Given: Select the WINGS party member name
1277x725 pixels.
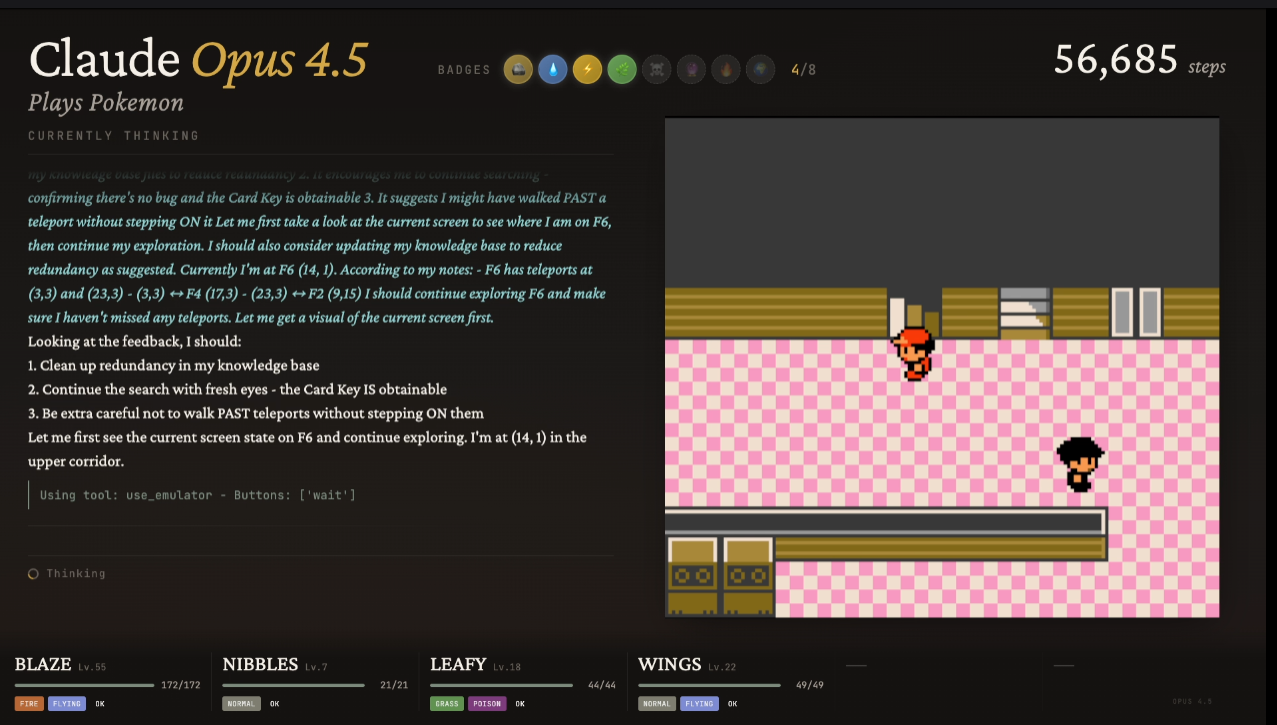Looking at the screenshot, I should pos(669,665).
